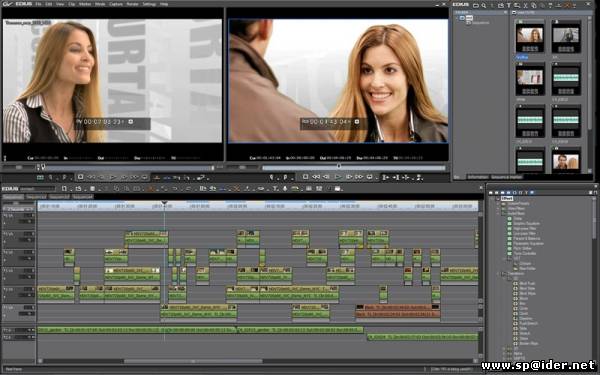Set In point in the source player

click(x=51, y=177)
